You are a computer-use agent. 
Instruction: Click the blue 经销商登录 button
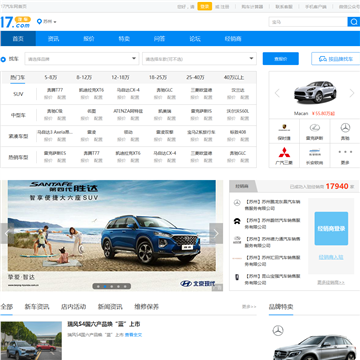click(x=331, y=229)
